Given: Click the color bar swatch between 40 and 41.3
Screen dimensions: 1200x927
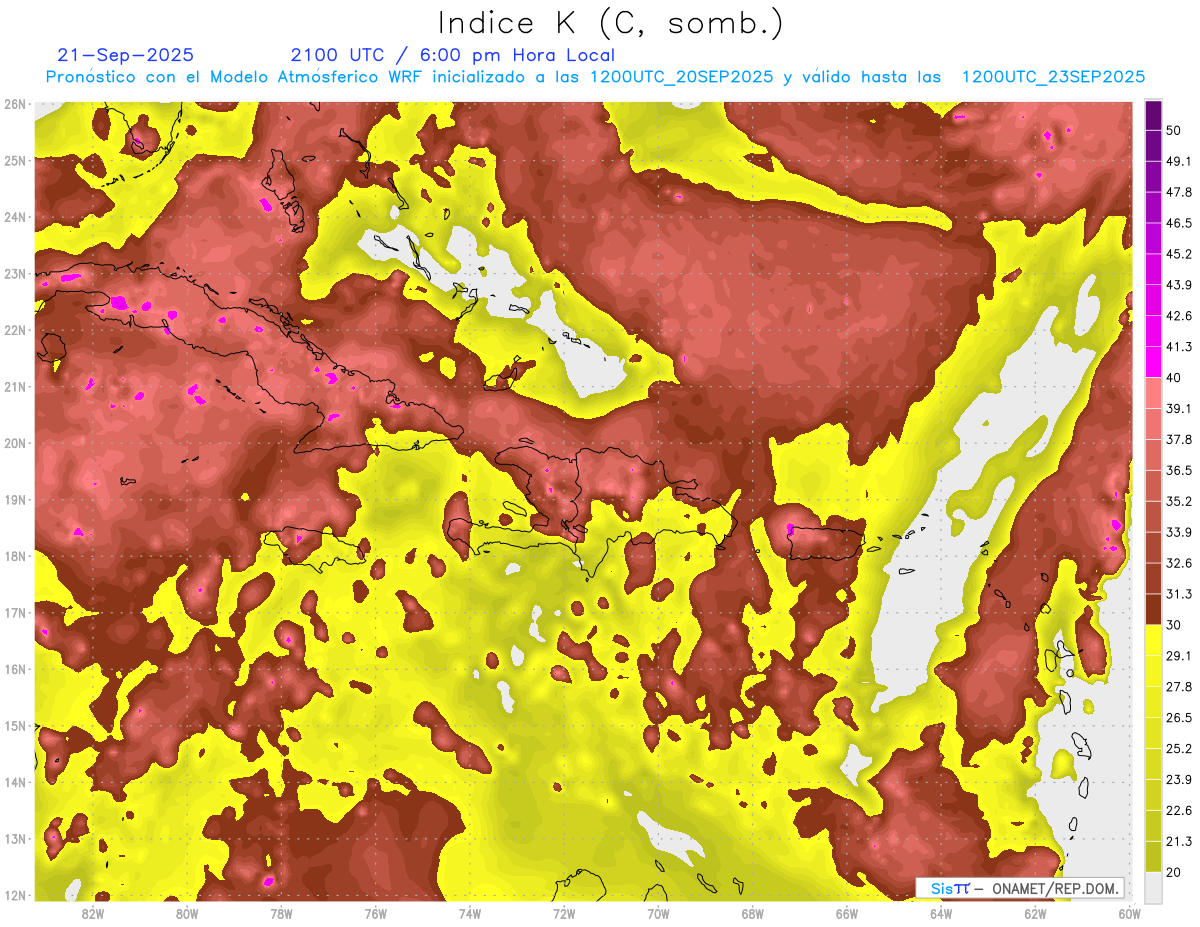Looking at the screenshot, I should point(1153,362).
